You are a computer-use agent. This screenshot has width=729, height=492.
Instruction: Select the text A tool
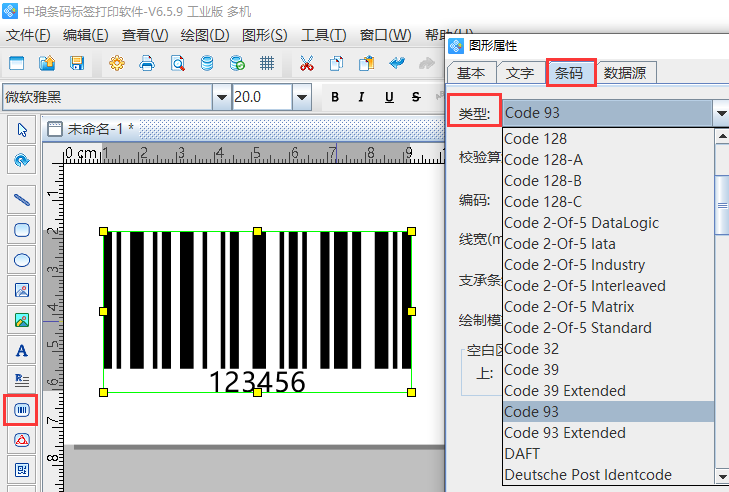pyautogui.click(x=22, y=350)
